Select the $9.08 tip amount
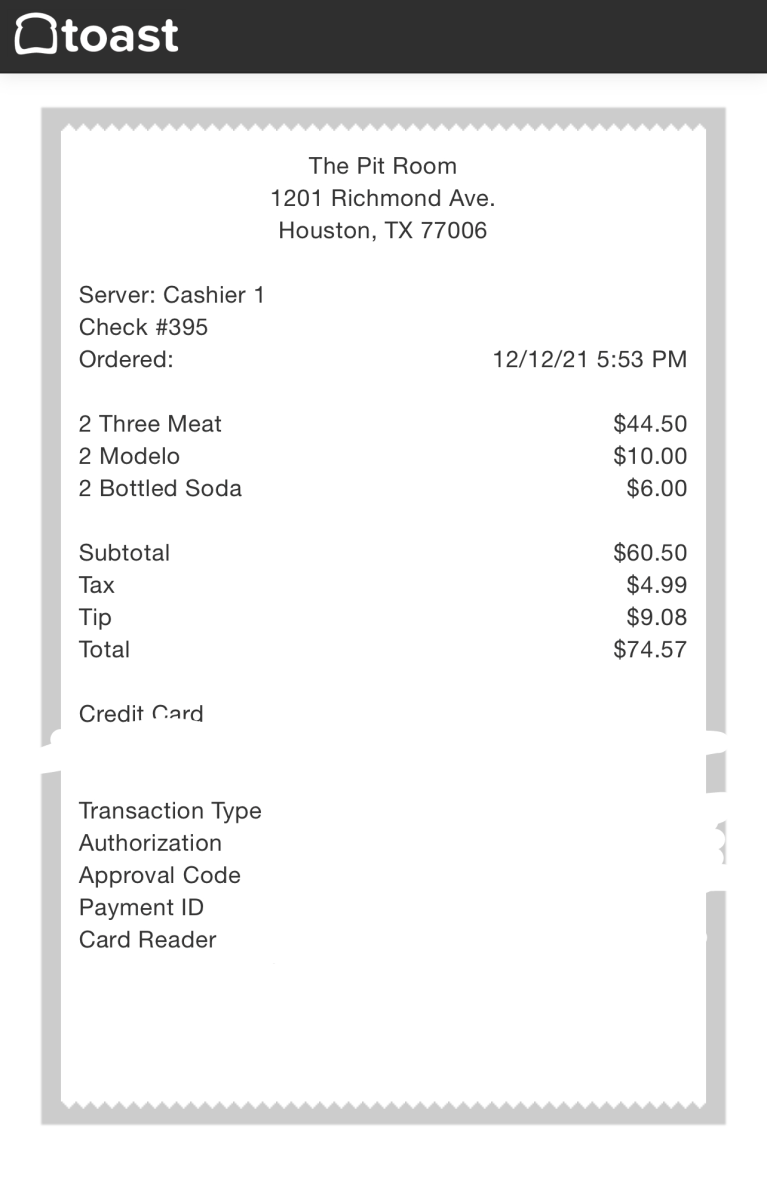This screenshot has height=1200, width=767. [656, 617]
